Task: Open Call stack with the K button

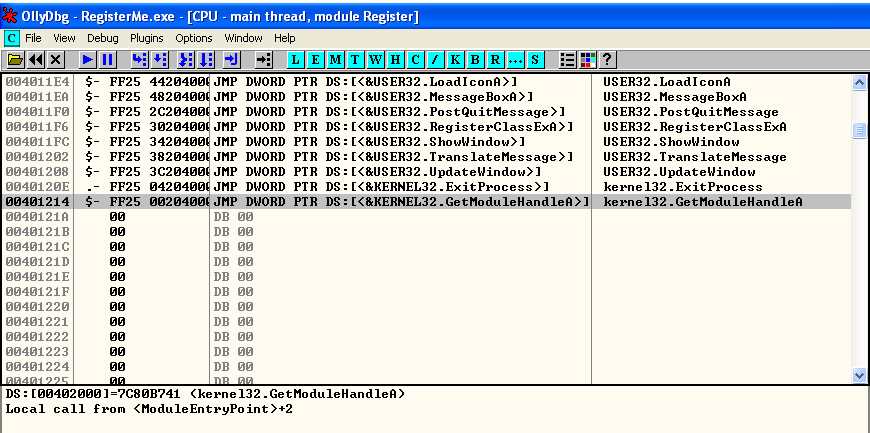Action: click(x=455, y=59)
